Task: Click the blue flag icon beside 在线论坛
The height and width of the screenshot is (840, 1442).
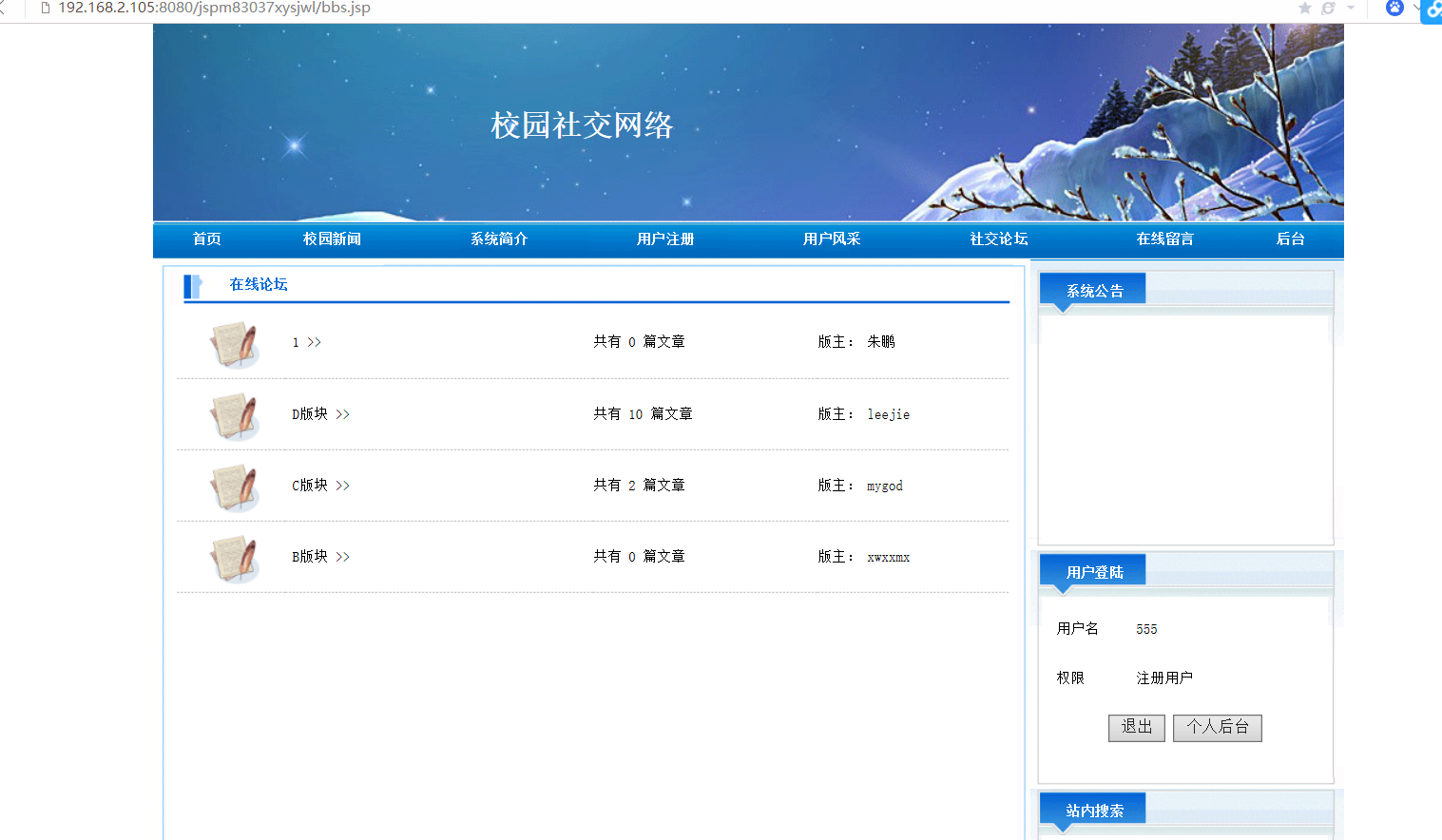Action: pyautogui.click(x=193, y=286)
